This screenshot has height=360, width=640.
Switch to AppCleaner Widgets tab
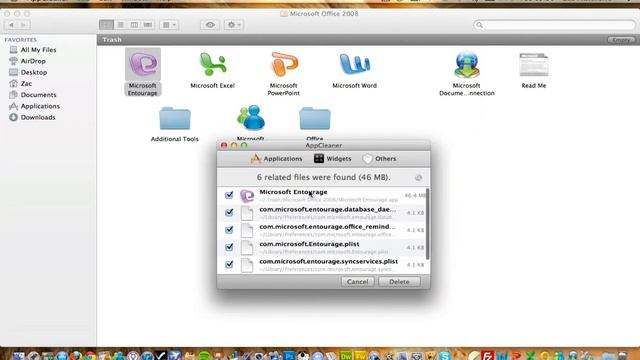pos(332,159)
